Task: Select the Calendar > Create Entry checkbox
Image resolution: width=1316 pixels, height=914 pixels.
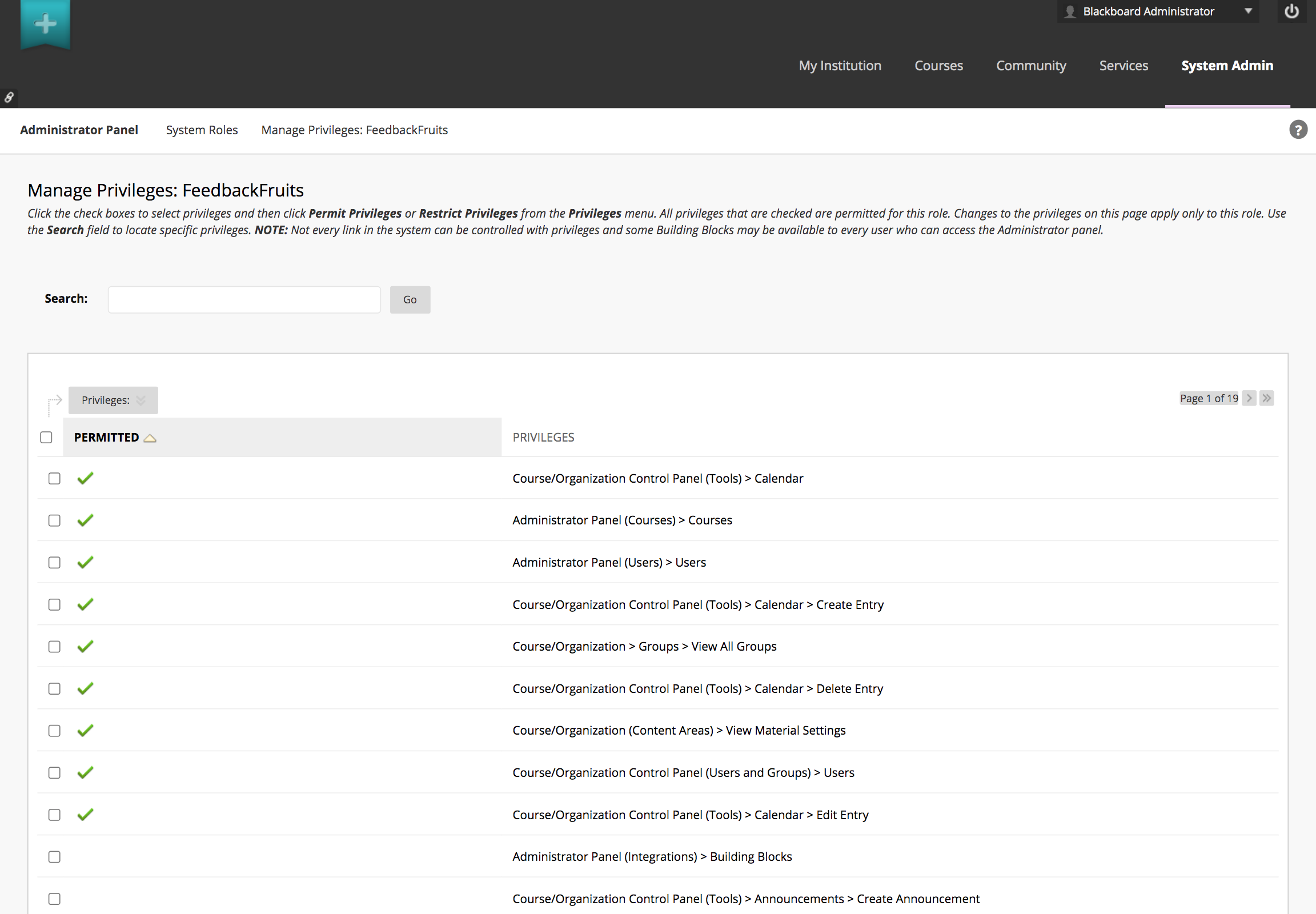Action: (54, 605)
